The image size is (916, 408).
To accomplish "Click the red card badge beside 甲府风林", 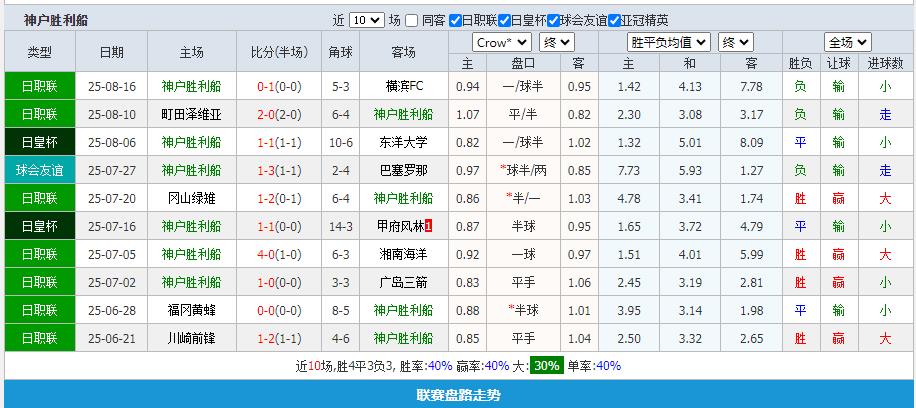I will [x=429, y=226].
